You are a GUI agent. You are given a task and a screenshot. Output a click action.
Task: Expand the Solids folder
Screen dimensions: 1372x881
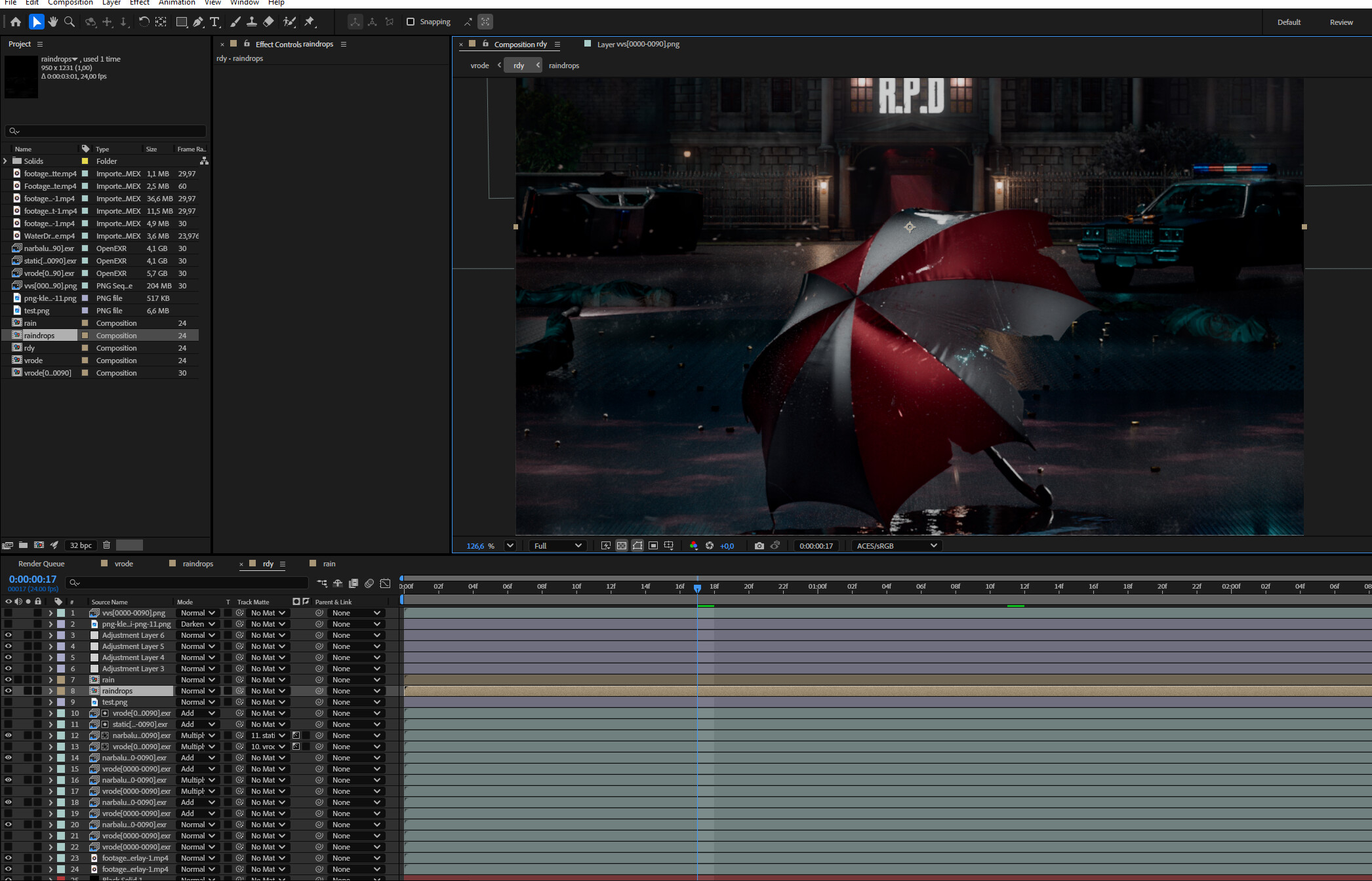5,161
